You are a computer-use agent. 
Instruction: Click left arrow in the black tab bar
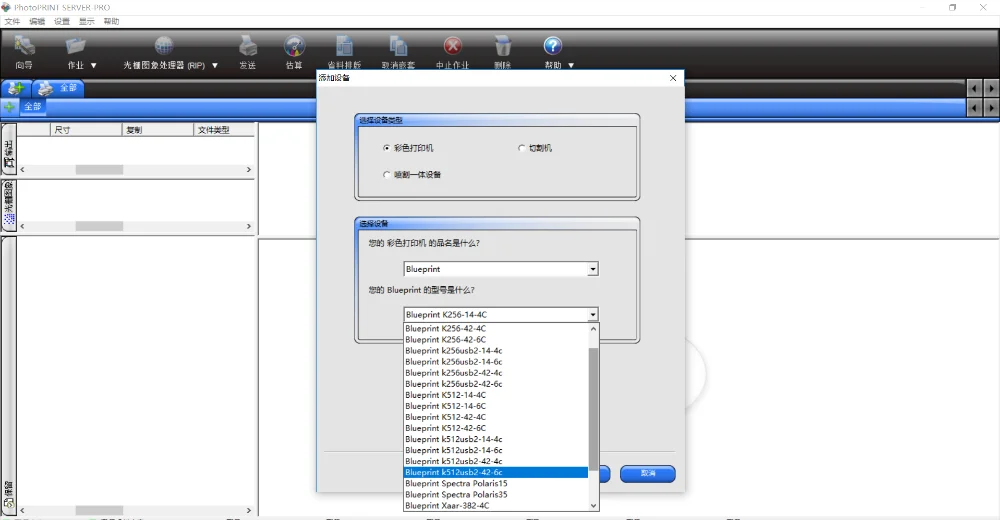[974, 88]
